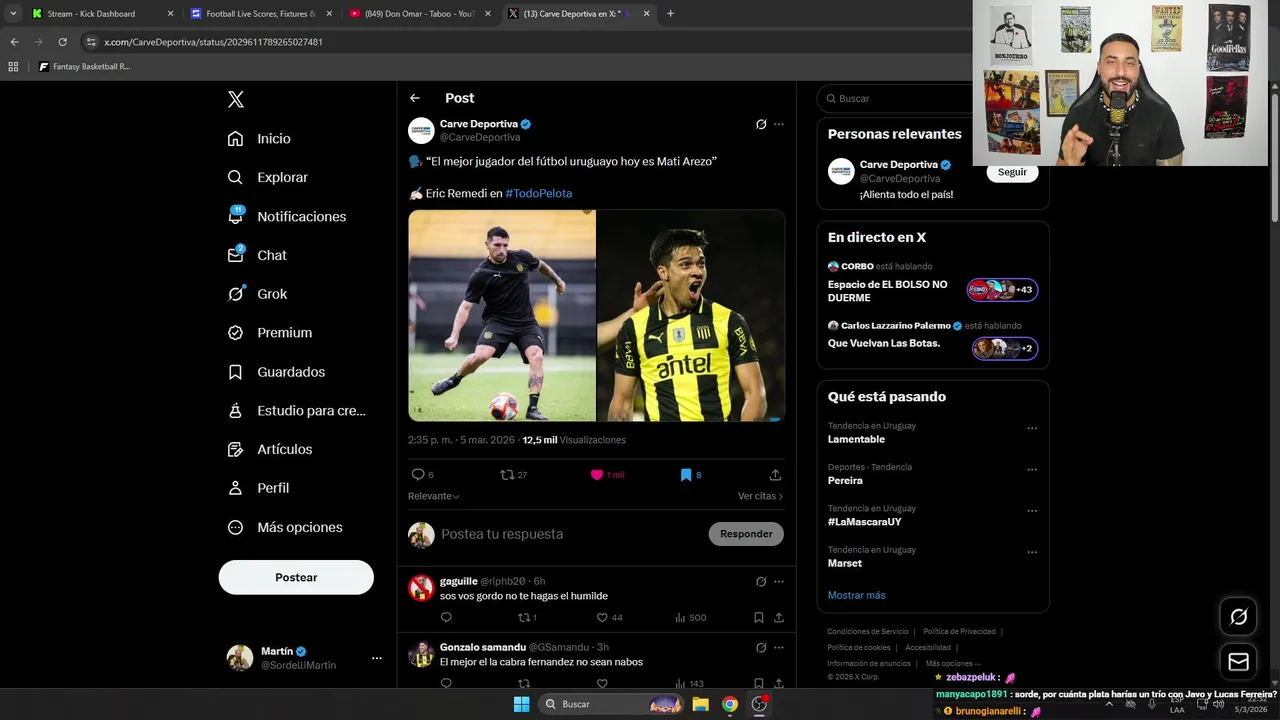
Task: Open account menu dots beside Martín
Action: tap(377, 658)
